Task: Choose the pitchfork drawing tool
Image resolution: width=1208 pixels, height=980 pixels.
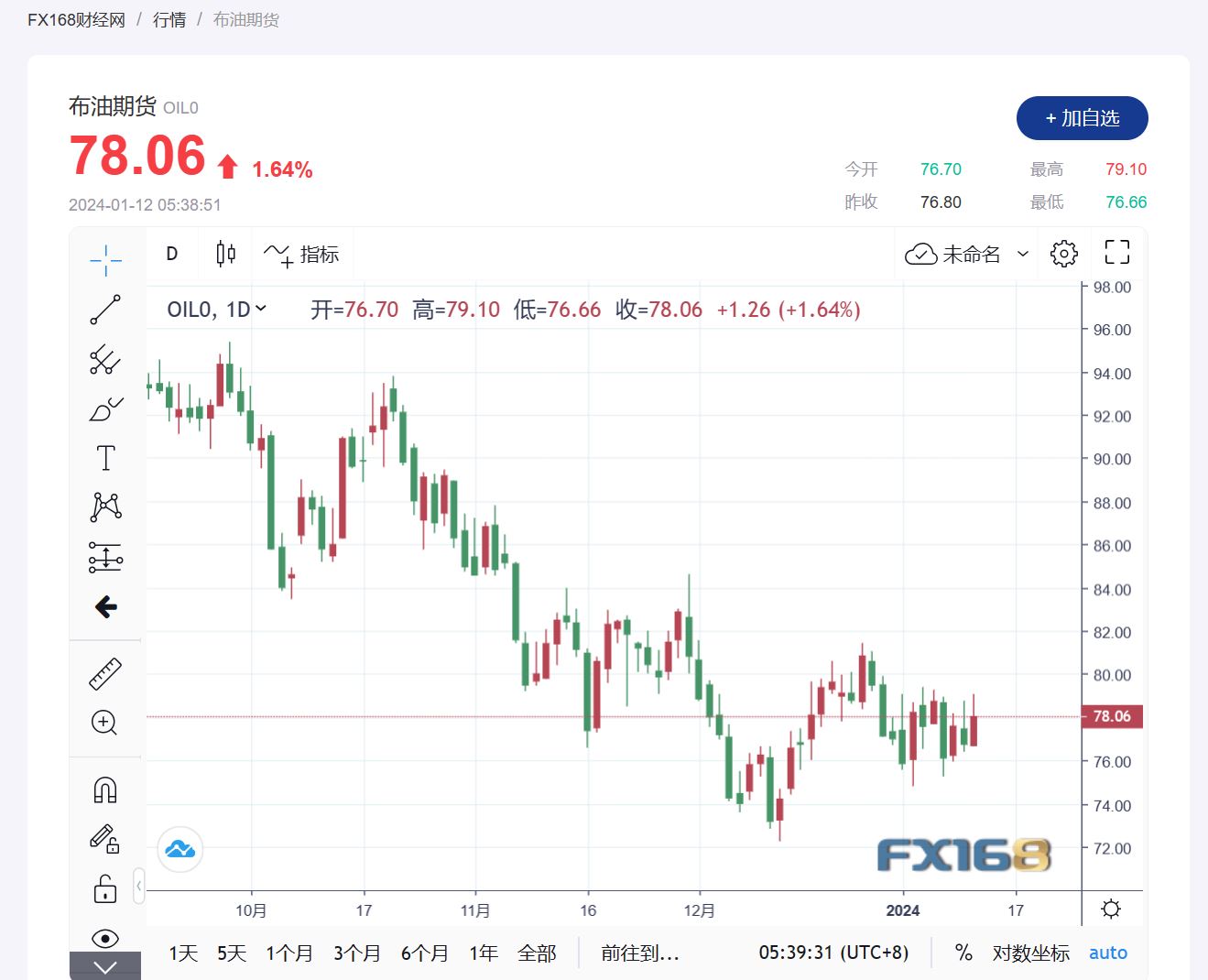Action: pyautogui.click(x=105, y=360)
